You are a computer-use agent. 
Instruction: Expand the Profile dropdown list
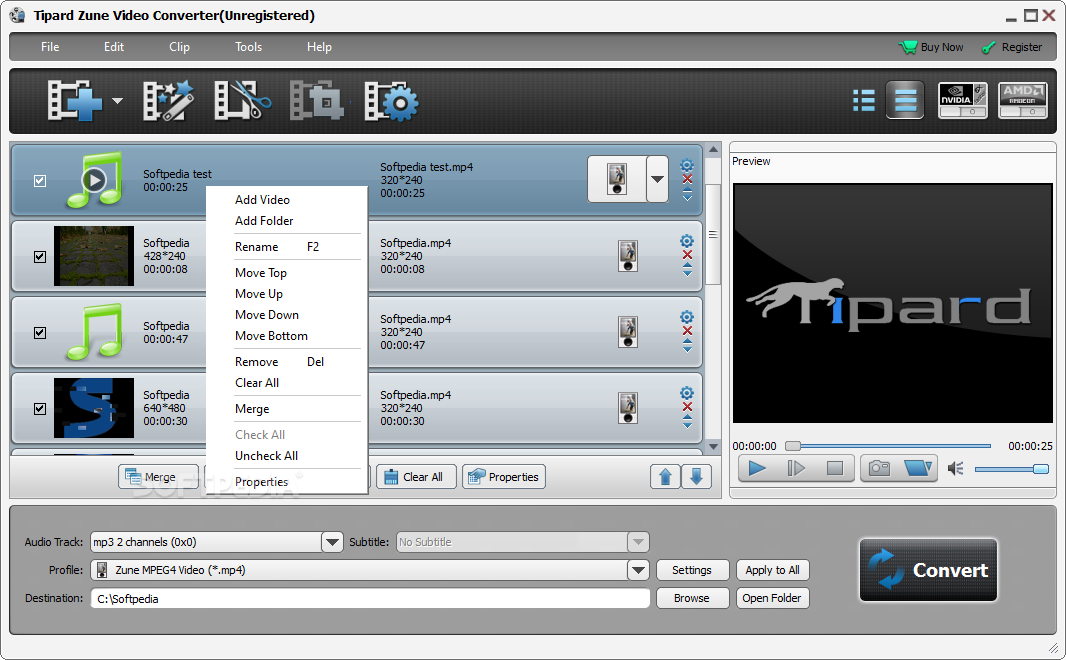(x=638, y=570)
